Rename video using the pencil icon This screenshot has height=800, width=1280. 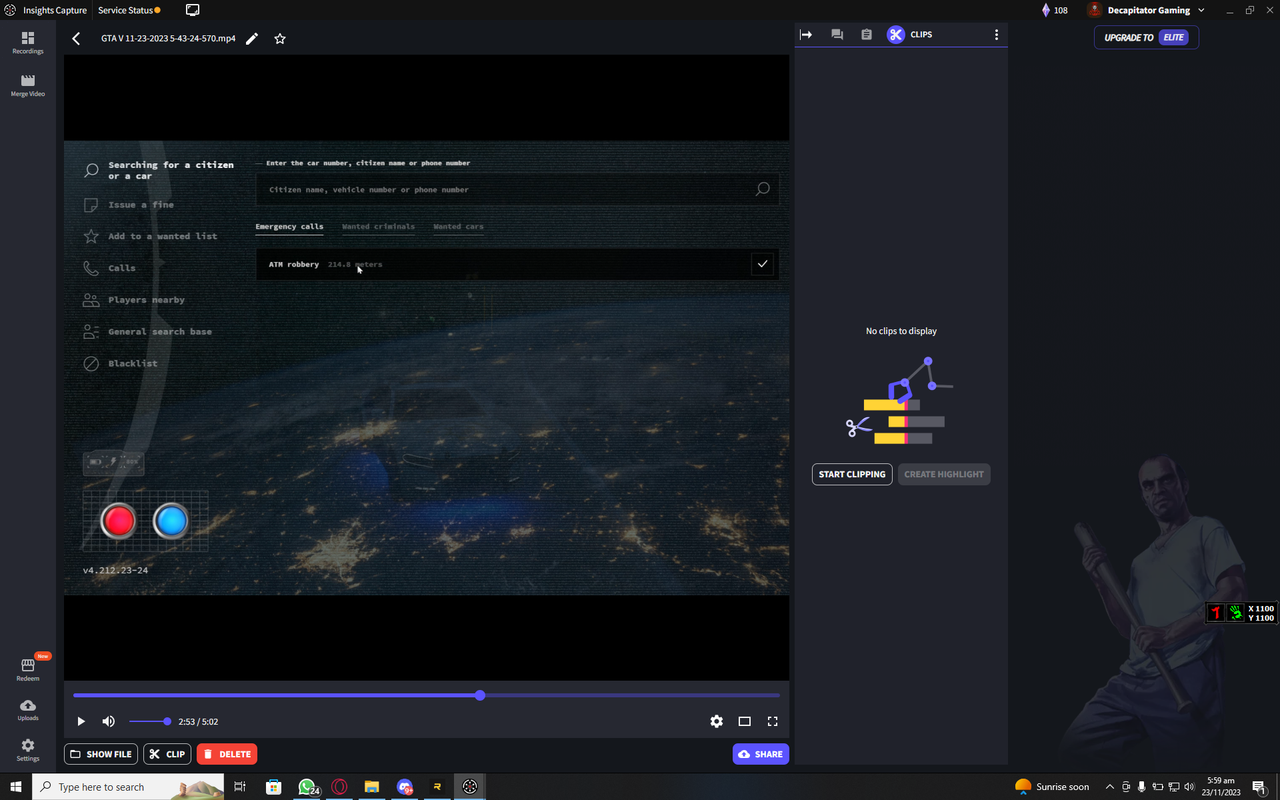coord(252,38)
